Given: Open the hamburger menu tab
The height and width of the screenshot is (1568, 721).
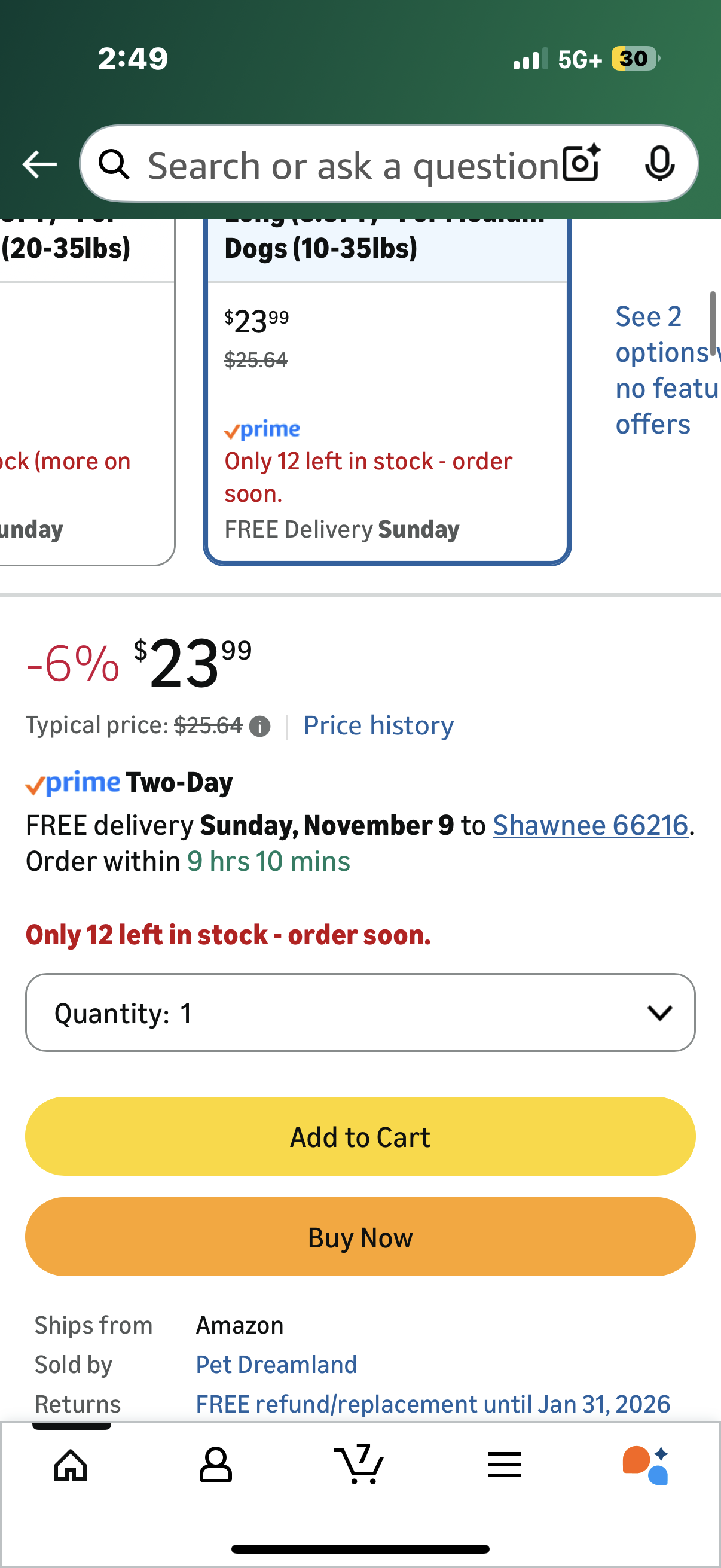Looking at the screenshot, I should (504, 1465).
